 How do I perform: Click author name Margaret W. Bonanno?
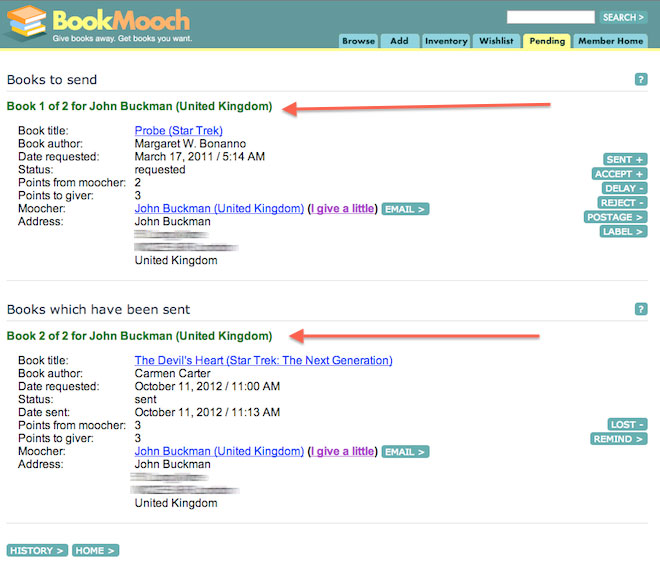(190, 144)
